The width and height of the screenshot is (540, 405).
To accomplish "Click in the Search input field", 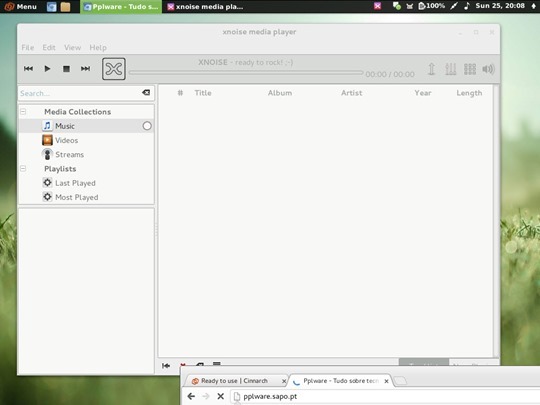I will click(x=79, y=93).
